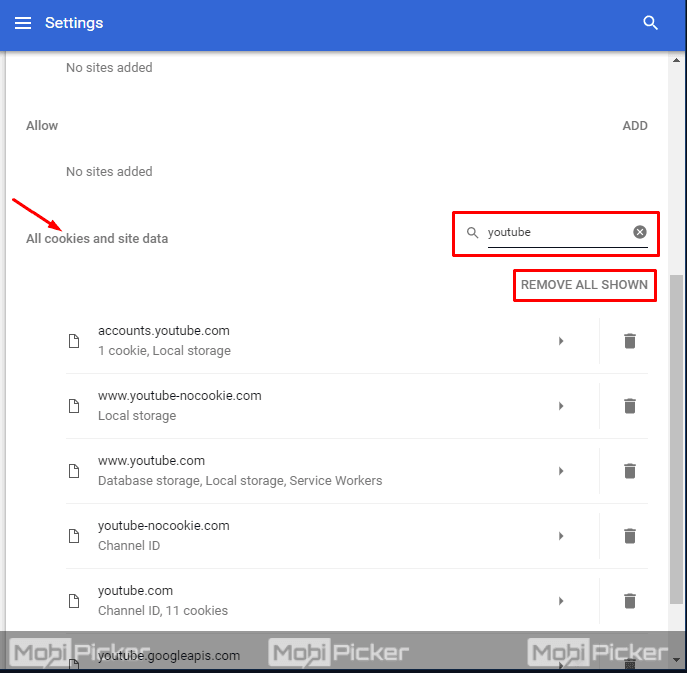Delete www.youtube.com data with trash icon

tap(630, 471)
